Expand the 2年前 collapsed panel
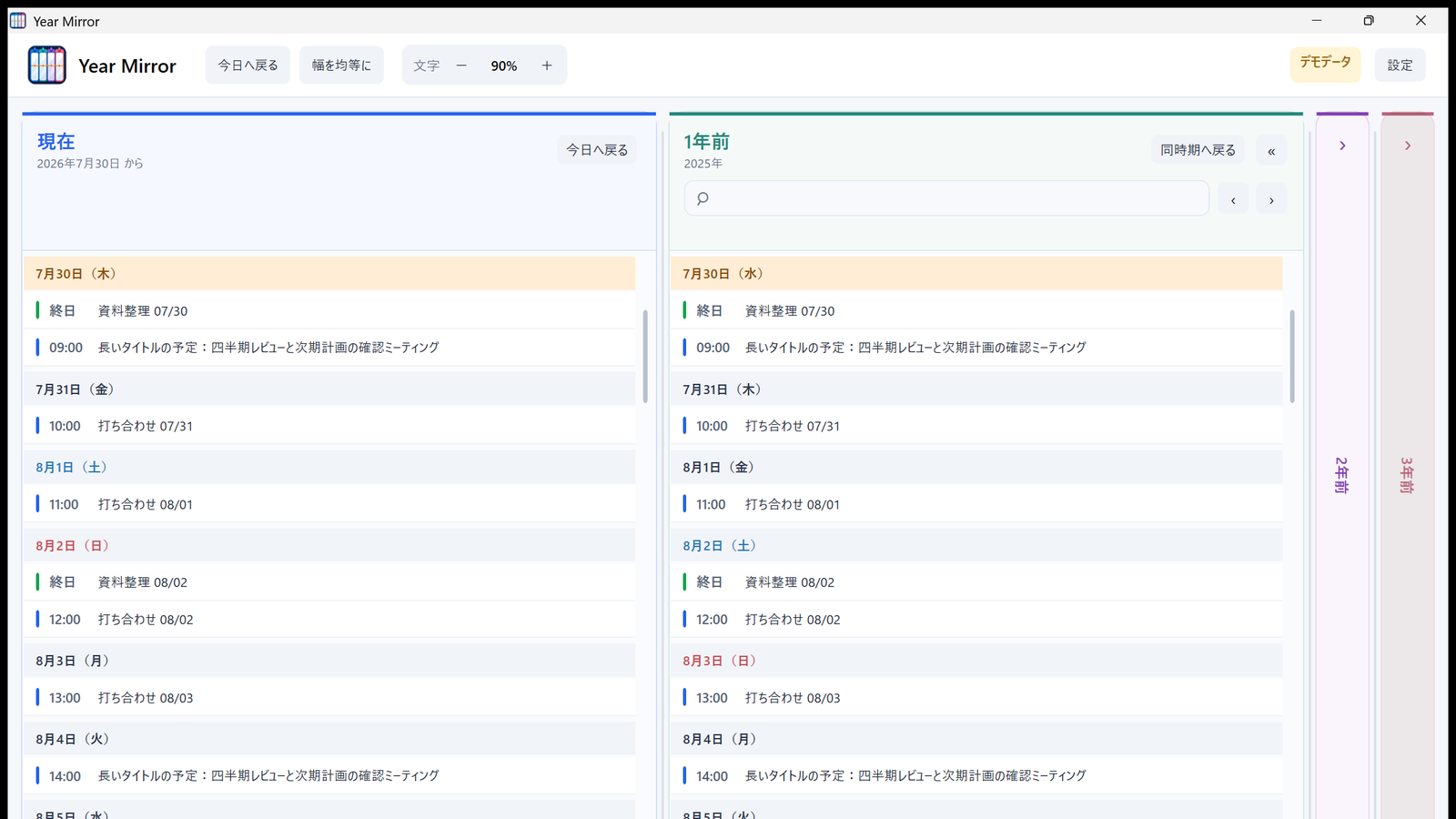The height and width of the screenshot is (819, 1456). coord(1342,146)
